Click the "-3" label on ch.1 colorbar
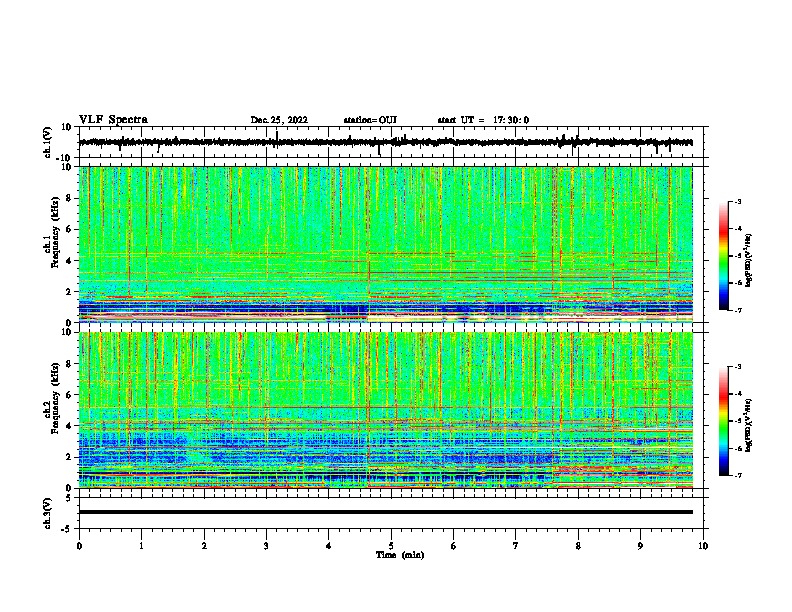The width and height of the screenshot is (792, 612). click(x=738, y=202)
